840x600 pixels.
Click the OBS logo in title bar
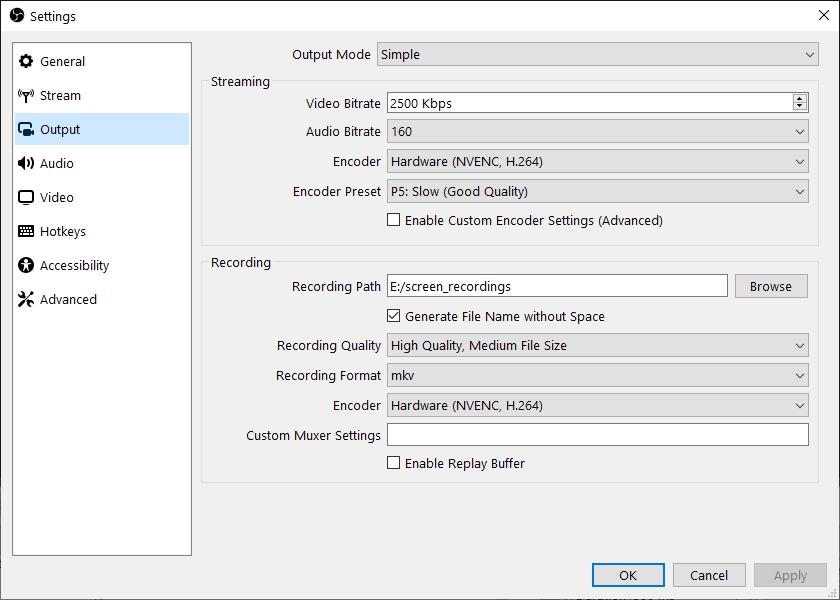tap(17, 16)
